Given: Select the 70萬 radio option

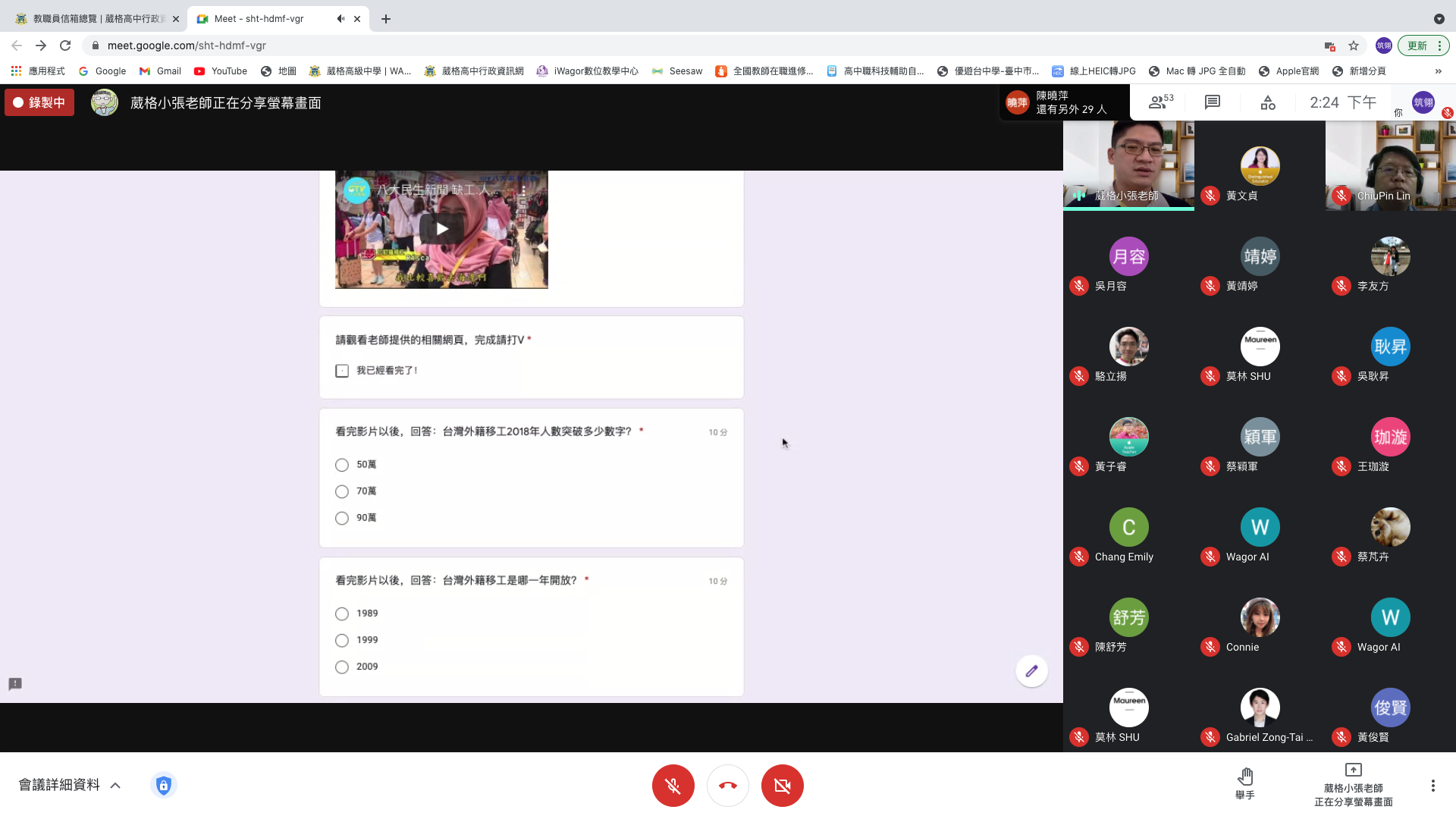Looking at the screenshot, I should pyautogui.click(x=342, y=491).
